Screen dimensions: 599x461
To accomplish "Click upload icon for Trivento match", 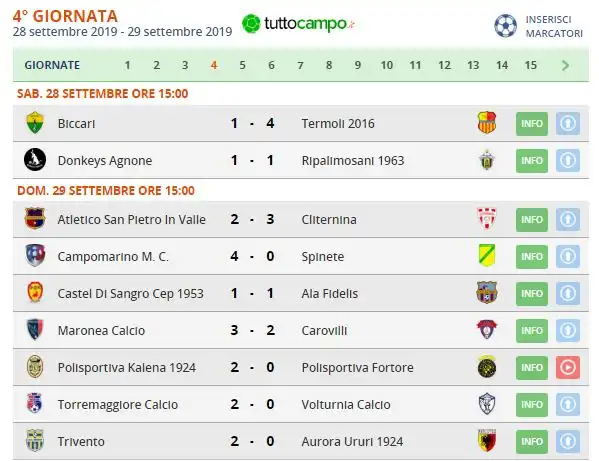I will click(x=568, y=442).
